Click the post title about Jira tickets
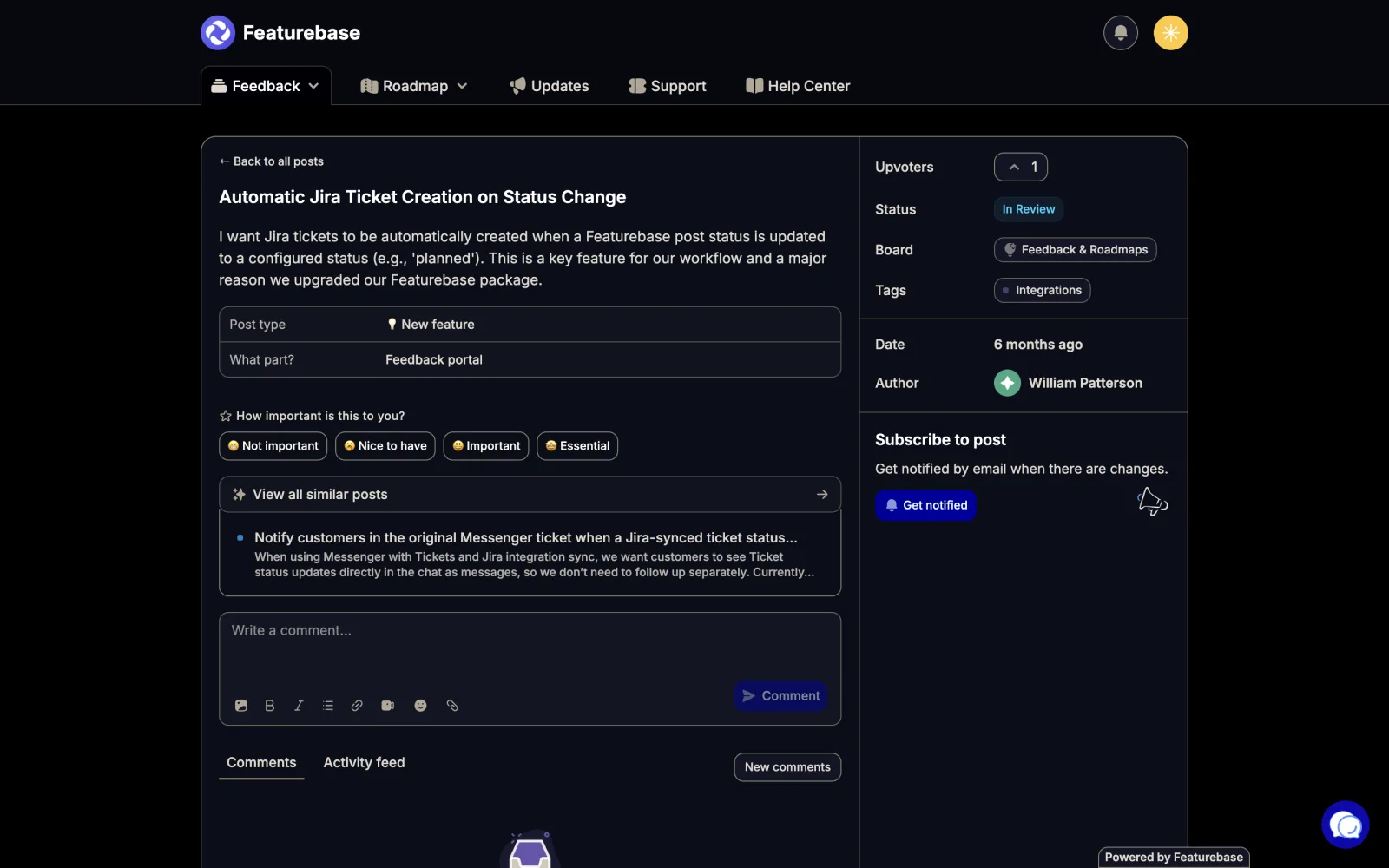 tap(423, 197)
